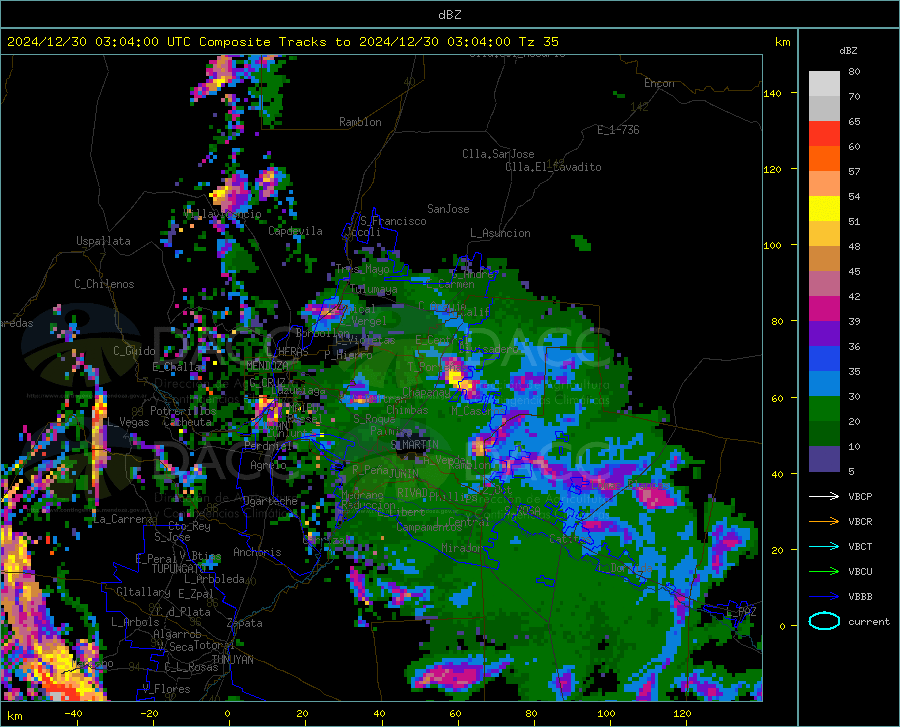Click the green VBCU arrow icon
Image resolution: width=900 pixels, height=727 pixels.
point(824,572)
